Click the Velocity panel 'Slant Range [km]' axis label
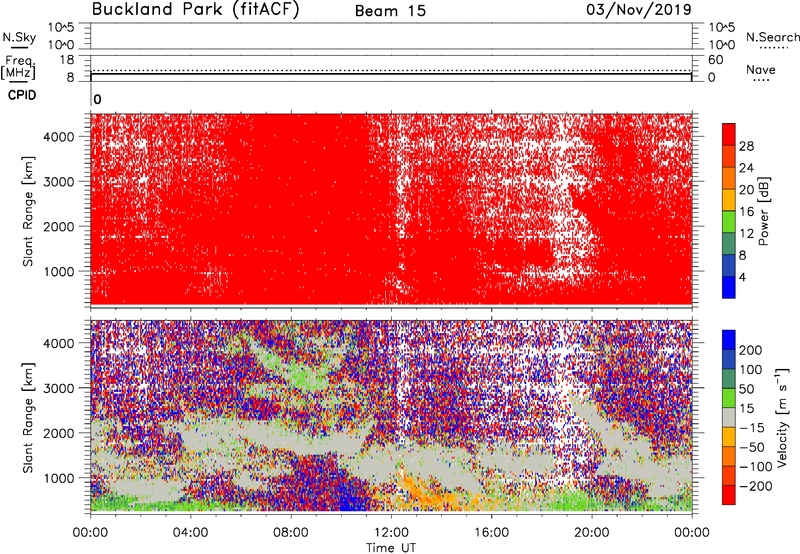 coord(28,418)
